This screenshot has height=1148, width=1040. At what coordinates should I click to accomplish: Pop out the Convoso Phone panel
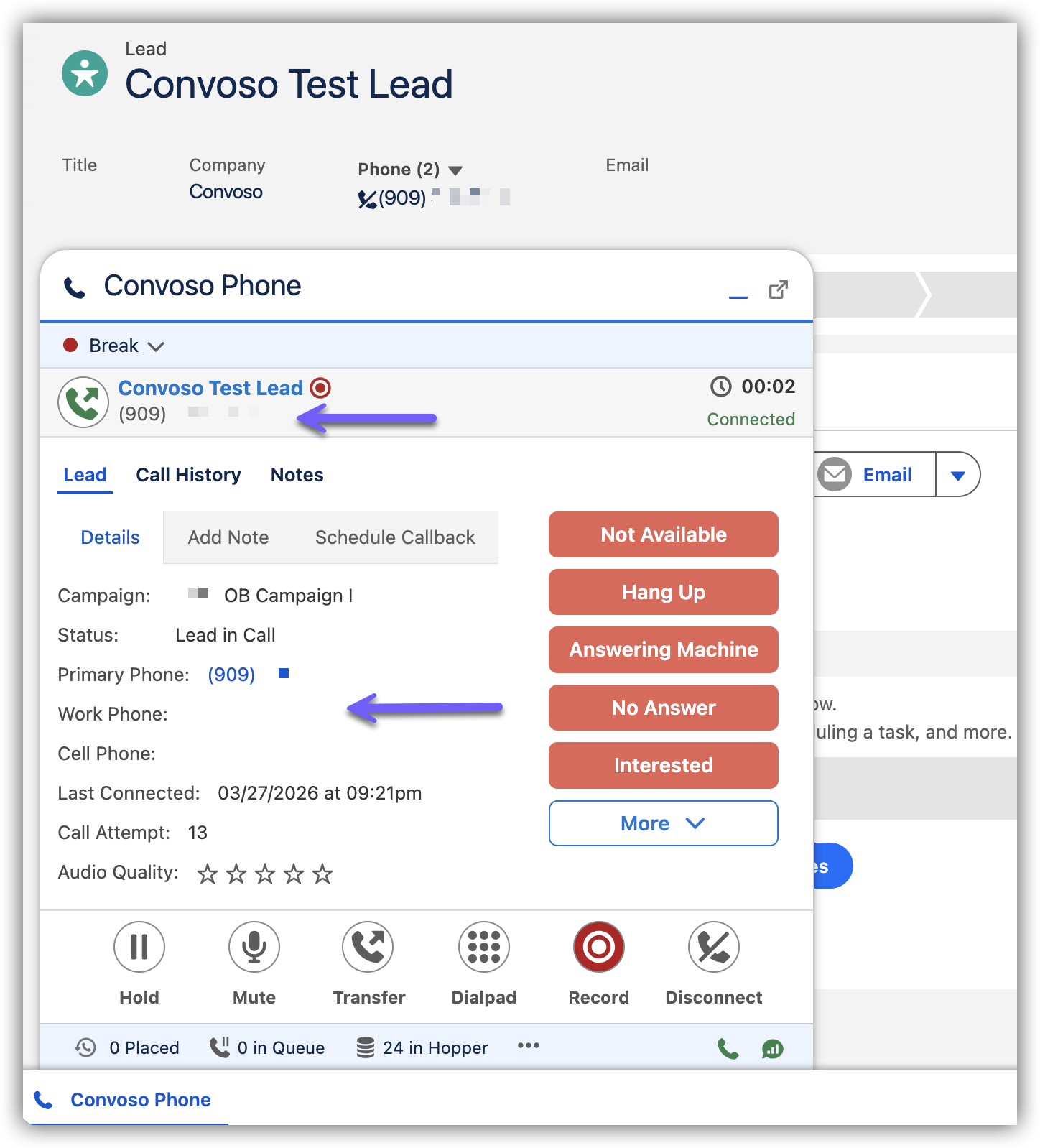coord(778,290)
